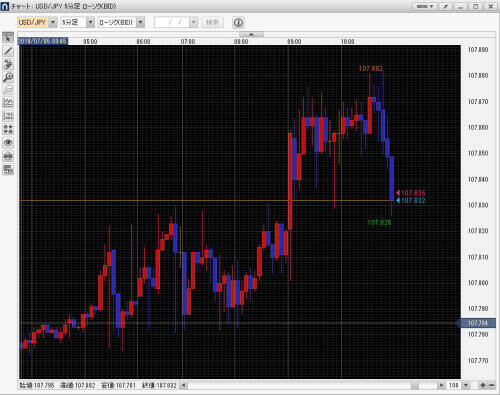This screenshot has height=395, width=500.
Task: Click the 終値 107.832 status value
Action: click(159, 385)
